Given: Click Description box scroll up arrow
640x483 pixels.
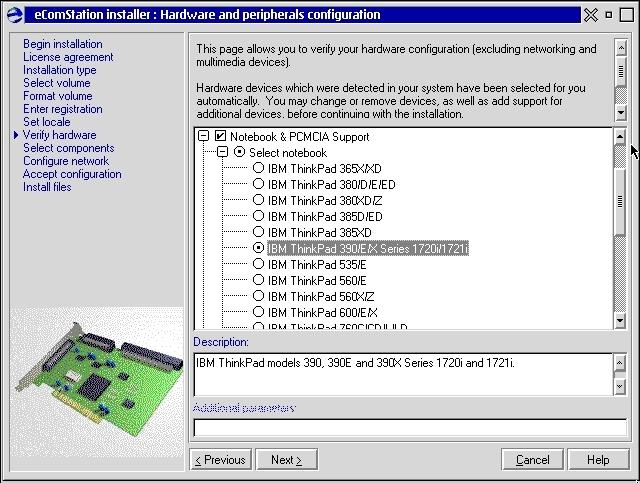Looking at the screenshot, I should [620, 363].
